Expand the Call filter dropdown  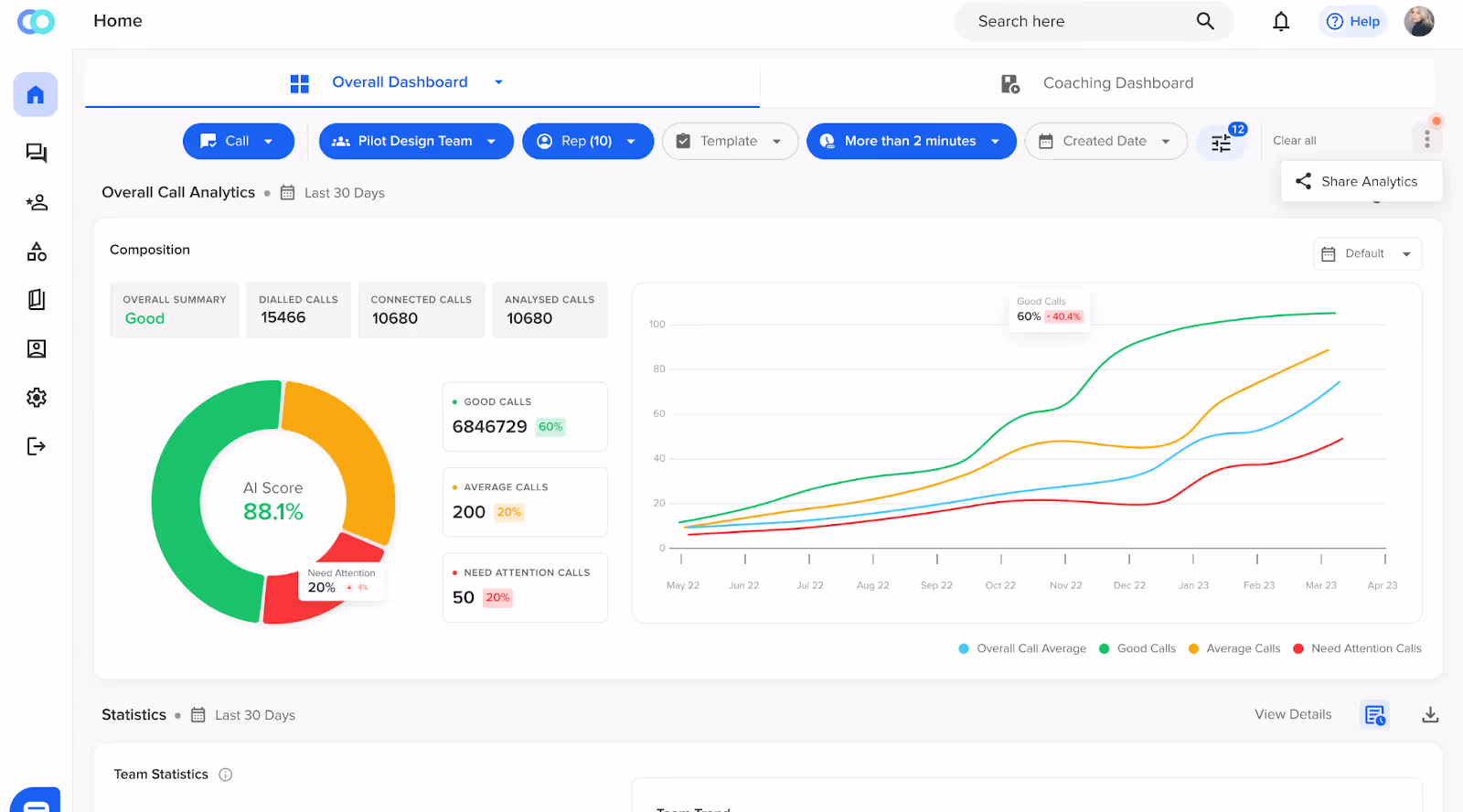239,141
